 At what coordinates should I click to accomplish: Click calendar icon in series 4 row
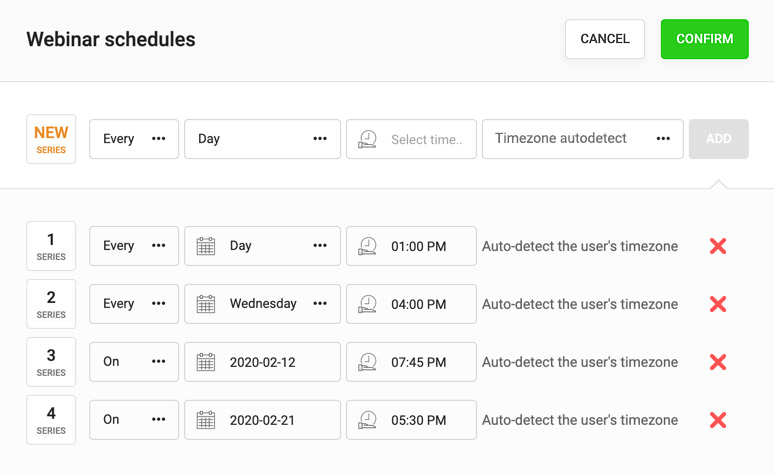206,420
